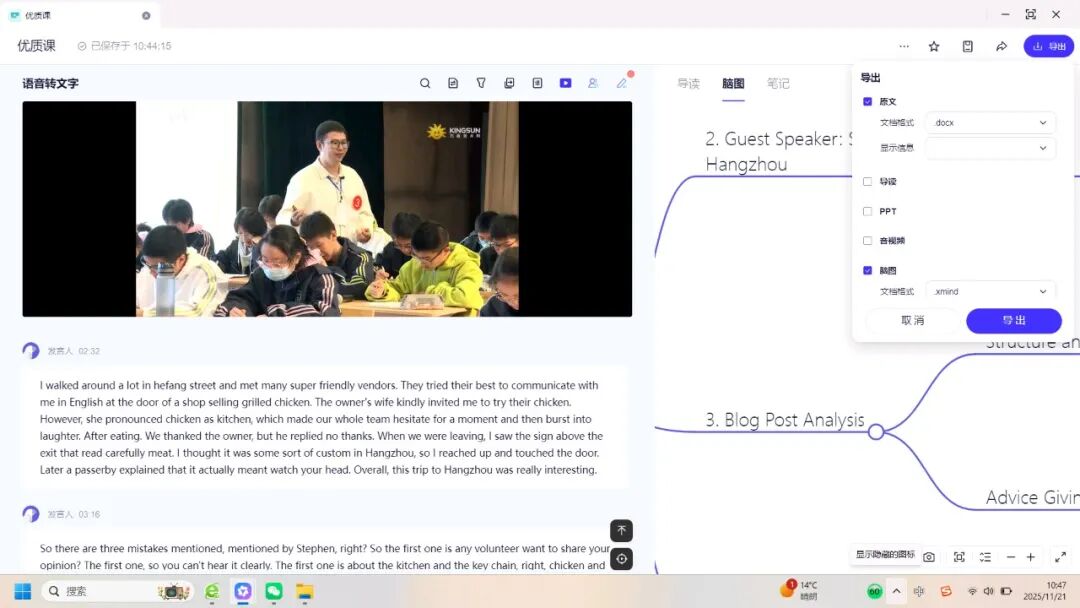Viewport: 1080px width, 608px height.
Task: Open the .docx document format dropdown
Action: [990, 123]
